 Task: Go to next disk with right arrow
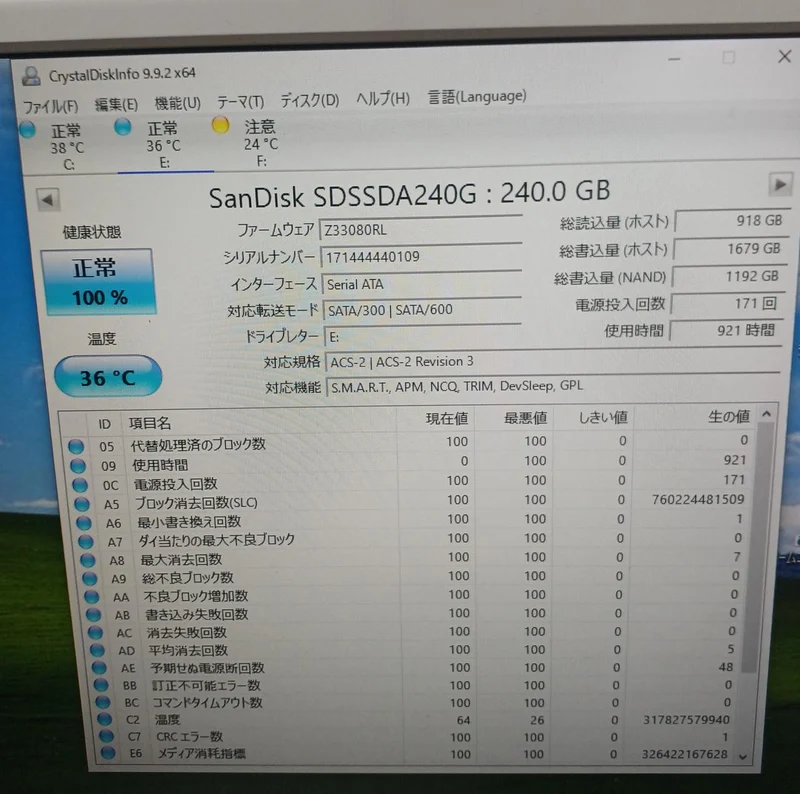[780, 184]
